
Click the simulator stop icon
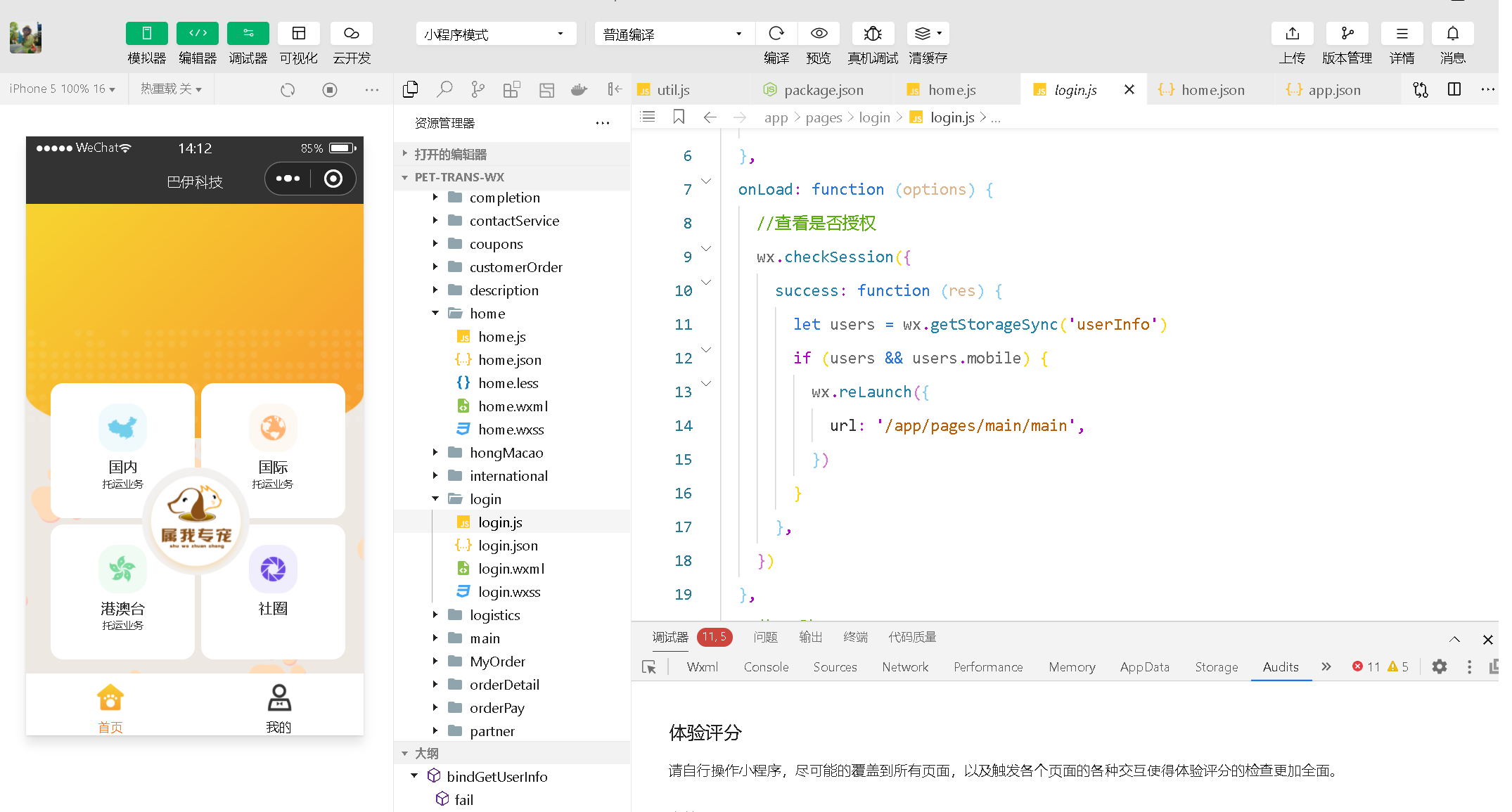pyautogui.click(x=330, y=90)
